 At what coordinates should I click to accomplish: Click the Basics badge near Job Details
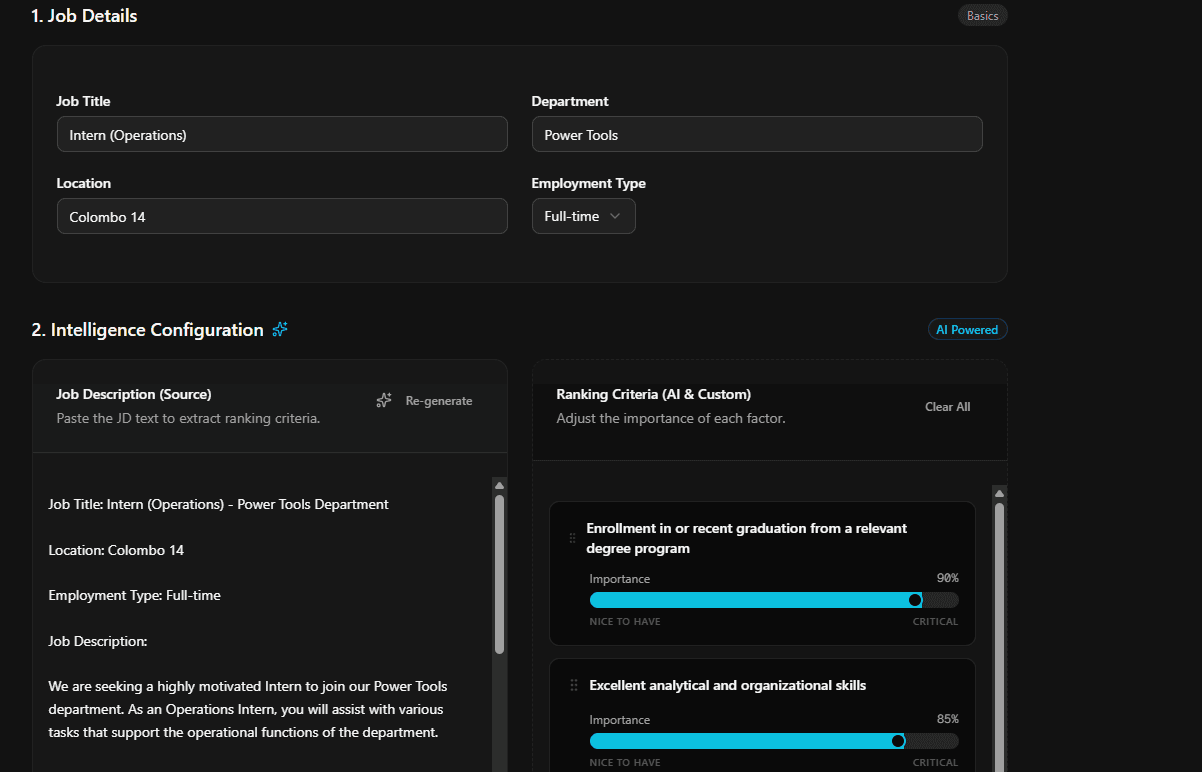(x=982, y=15)
